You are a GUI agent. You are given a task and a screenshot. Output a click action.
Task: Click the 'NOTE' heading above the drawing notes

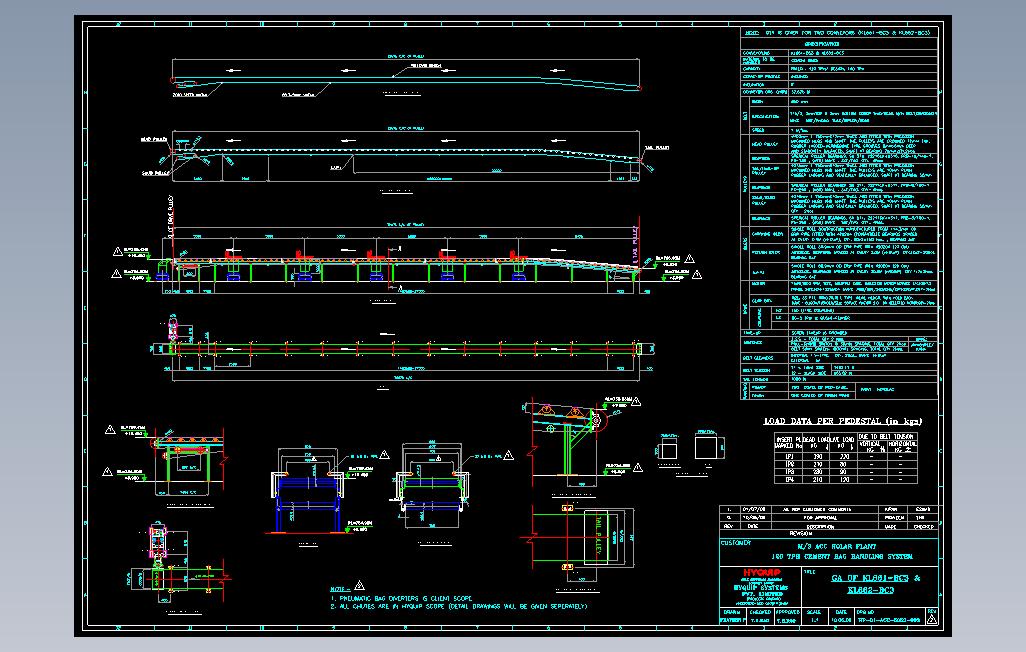click(338, 589)
